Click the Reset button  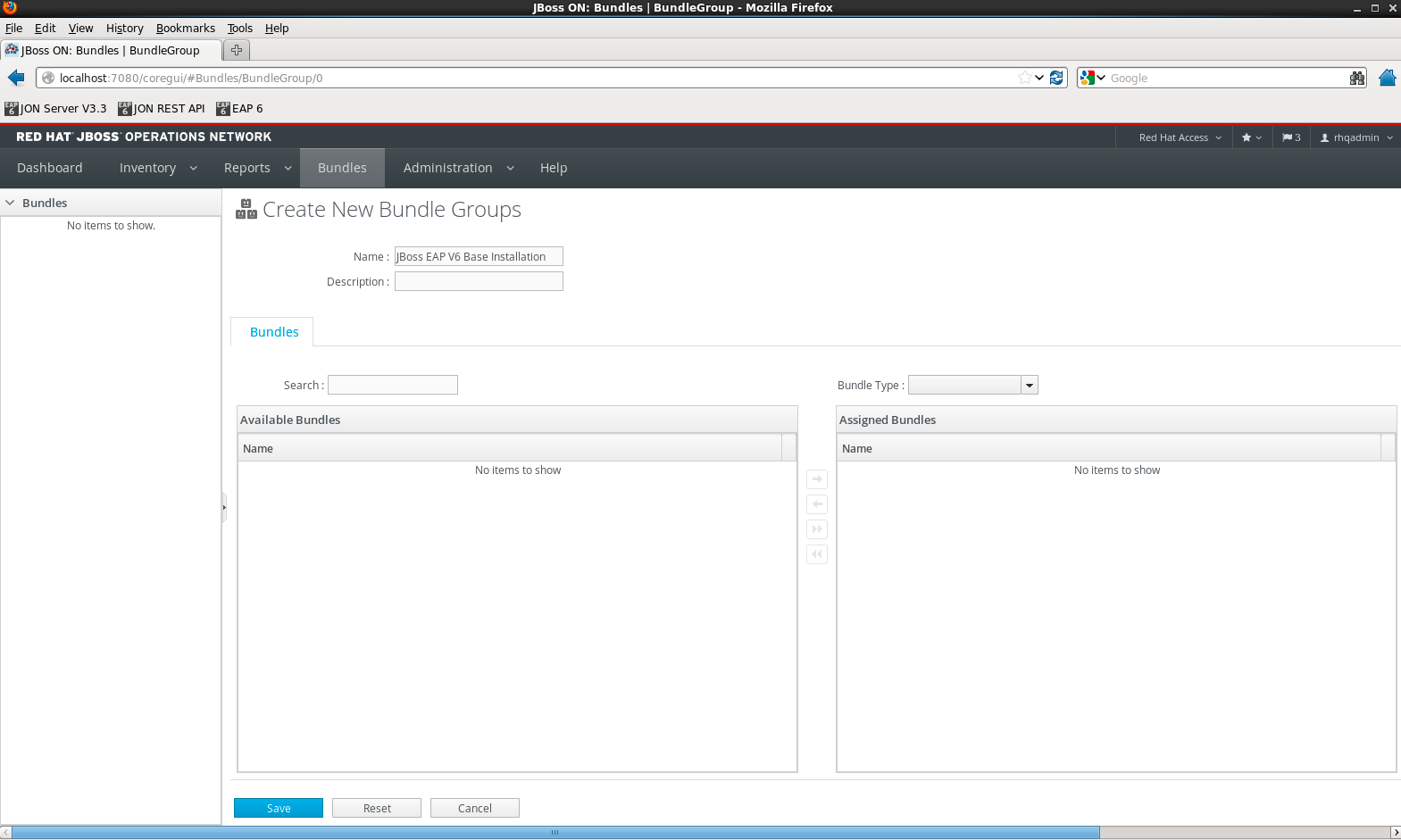coord(377,808)
